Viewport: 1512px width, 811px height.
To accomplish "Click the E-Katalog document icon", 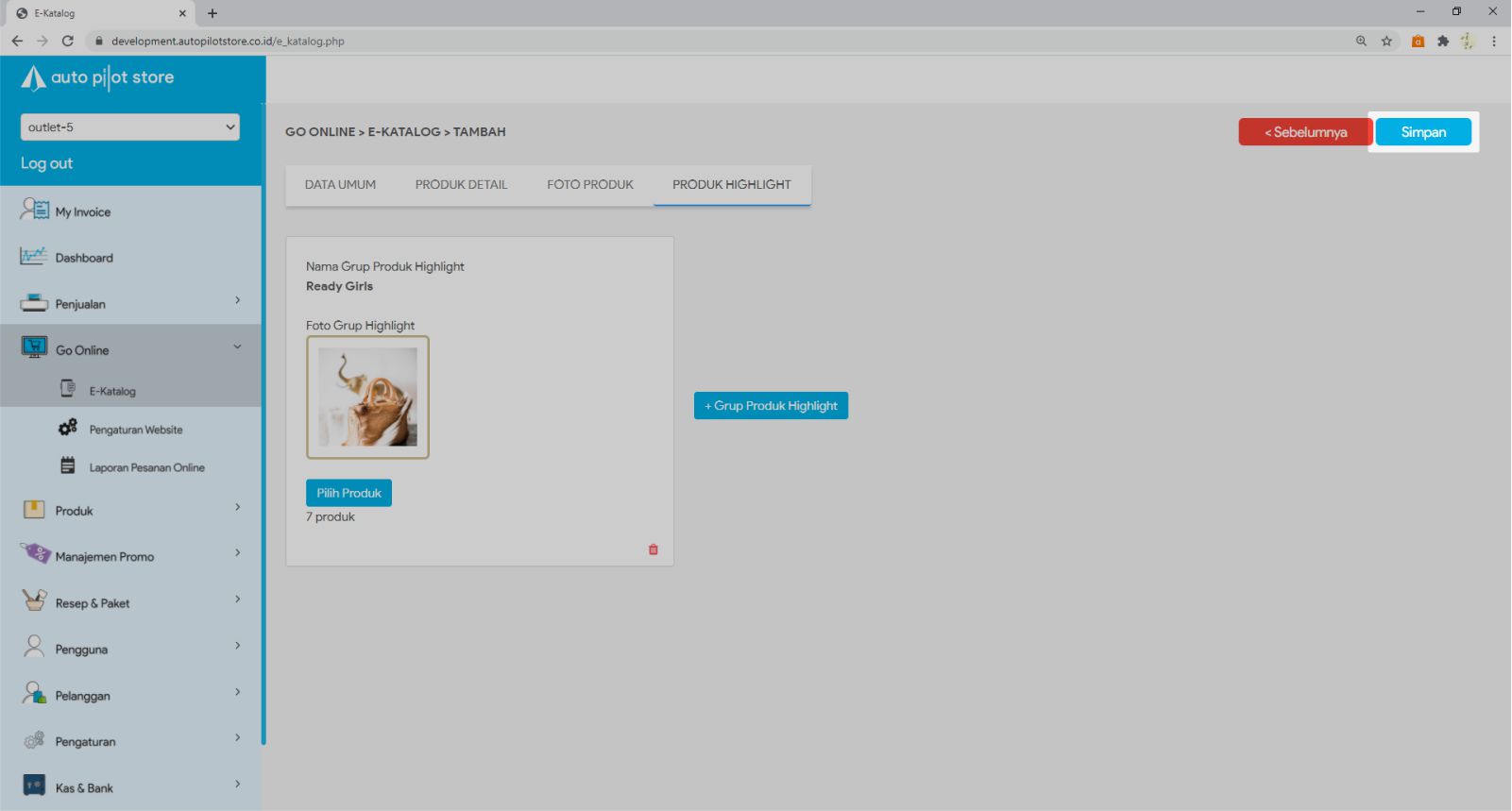I will (x=68, y=389).
